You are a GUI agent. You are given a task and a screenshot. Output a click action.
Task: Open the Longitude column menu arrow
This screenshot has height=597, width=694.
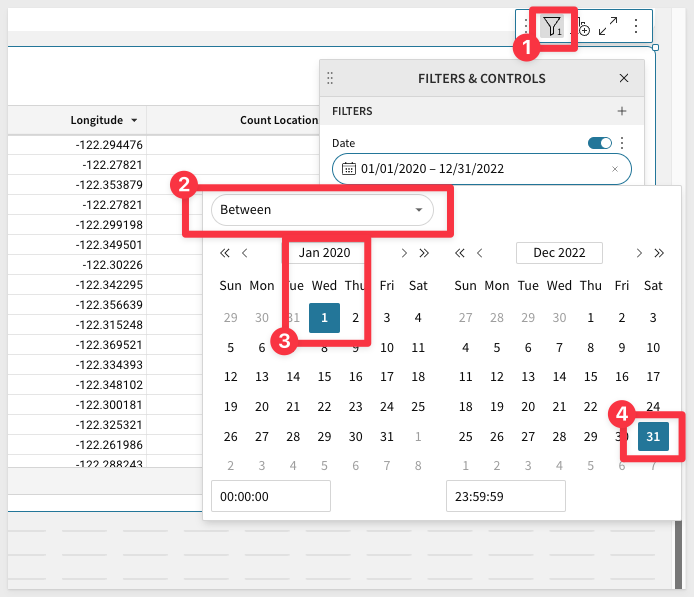click(134, 121)
